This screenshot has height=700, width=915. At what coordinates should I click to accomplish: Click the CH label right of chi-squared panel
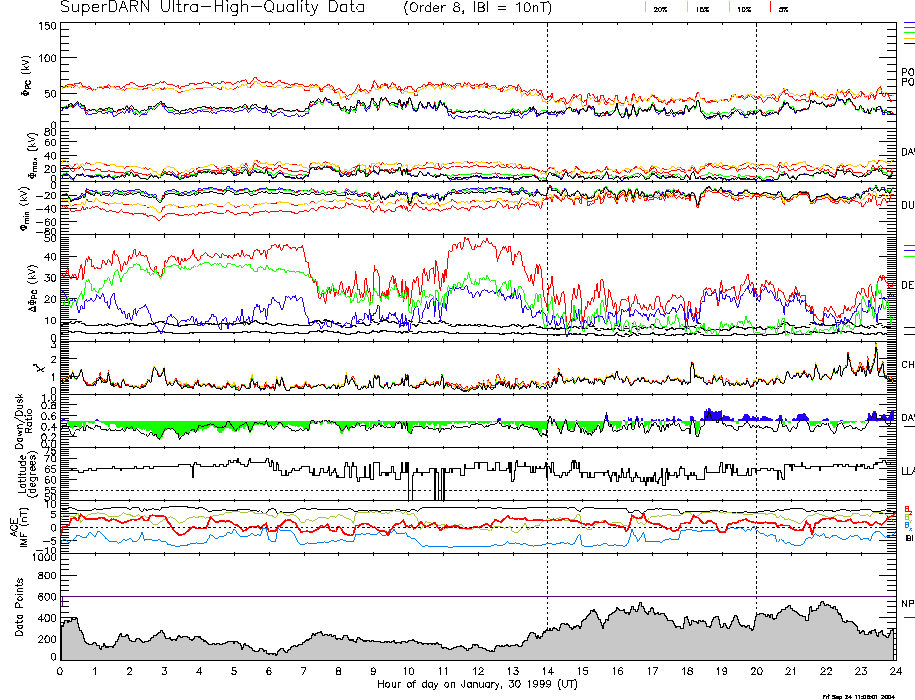pyautogui.click(x=907, y=365)
